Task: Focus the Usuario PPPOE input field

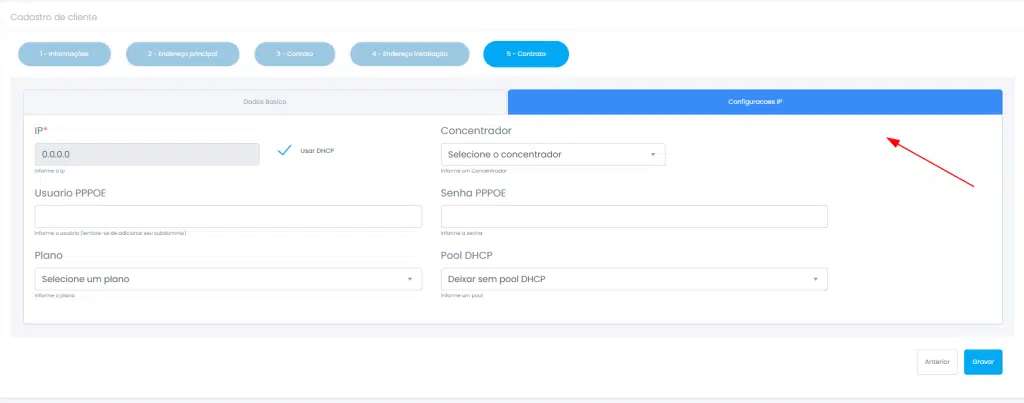Action: coord(228,217)
